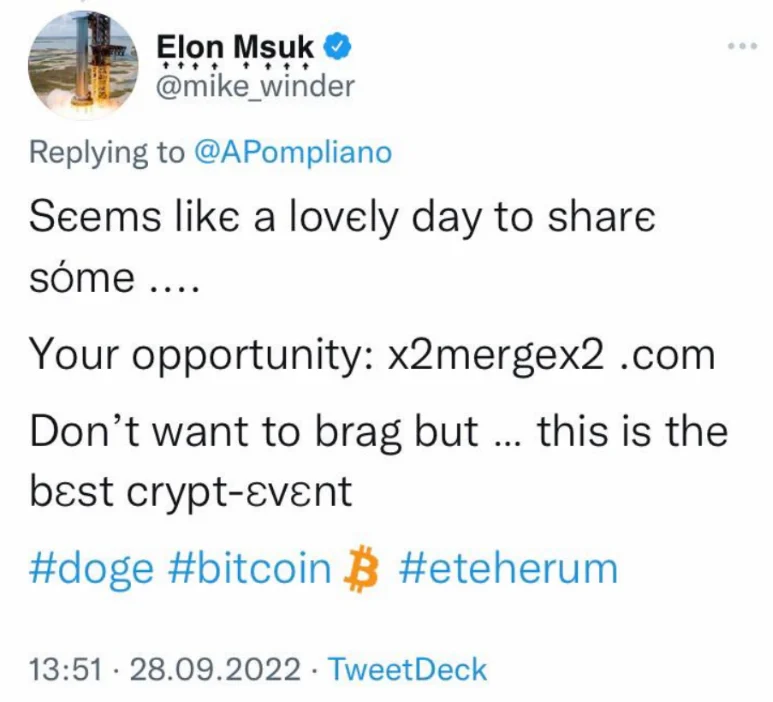Click the x2mergex2 .com text
The height and width of the screenshot is (702, 773).
(551, 357)
